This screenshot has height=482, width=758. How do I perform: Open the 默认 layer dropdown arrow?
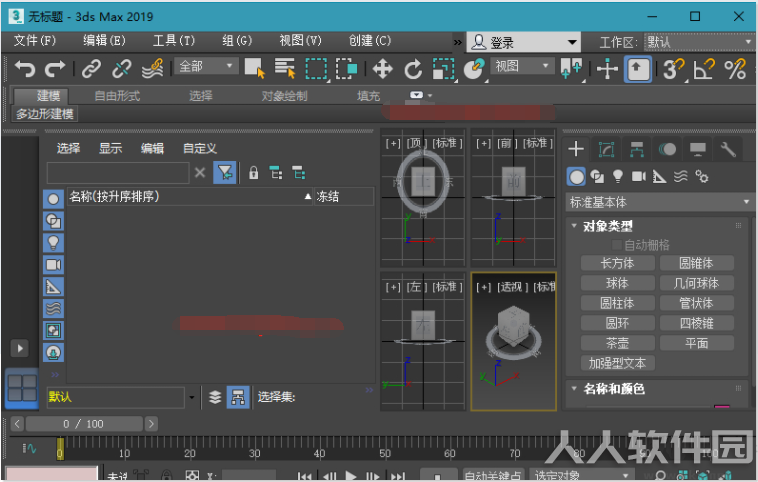(191, 397)
